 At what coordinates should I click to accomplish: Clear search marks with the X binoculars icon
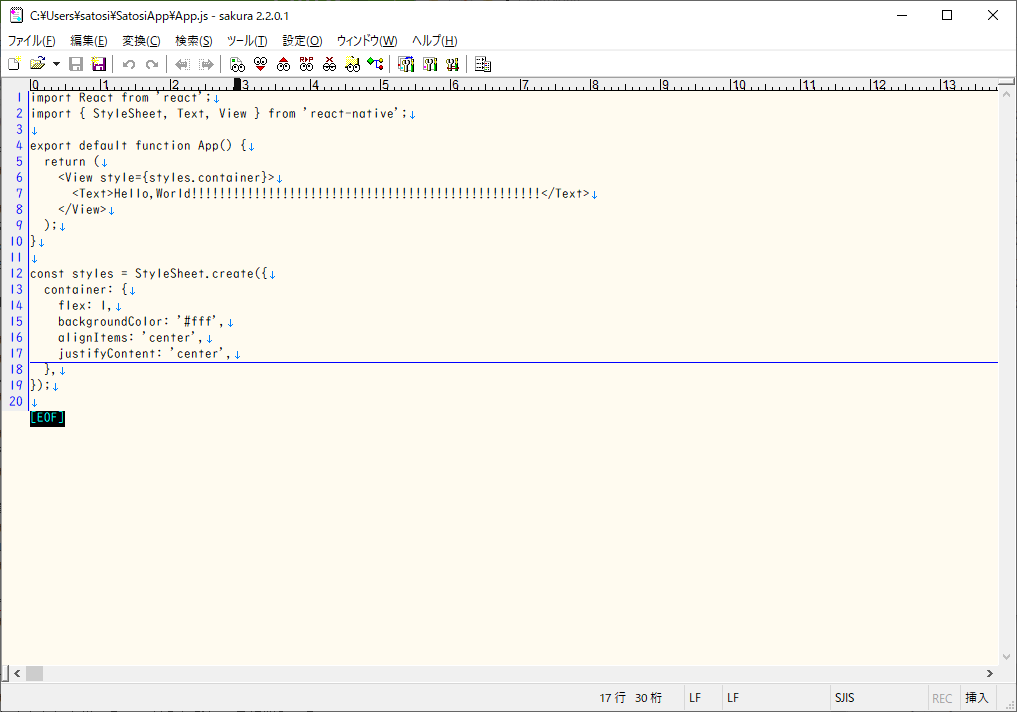[329, 64]
